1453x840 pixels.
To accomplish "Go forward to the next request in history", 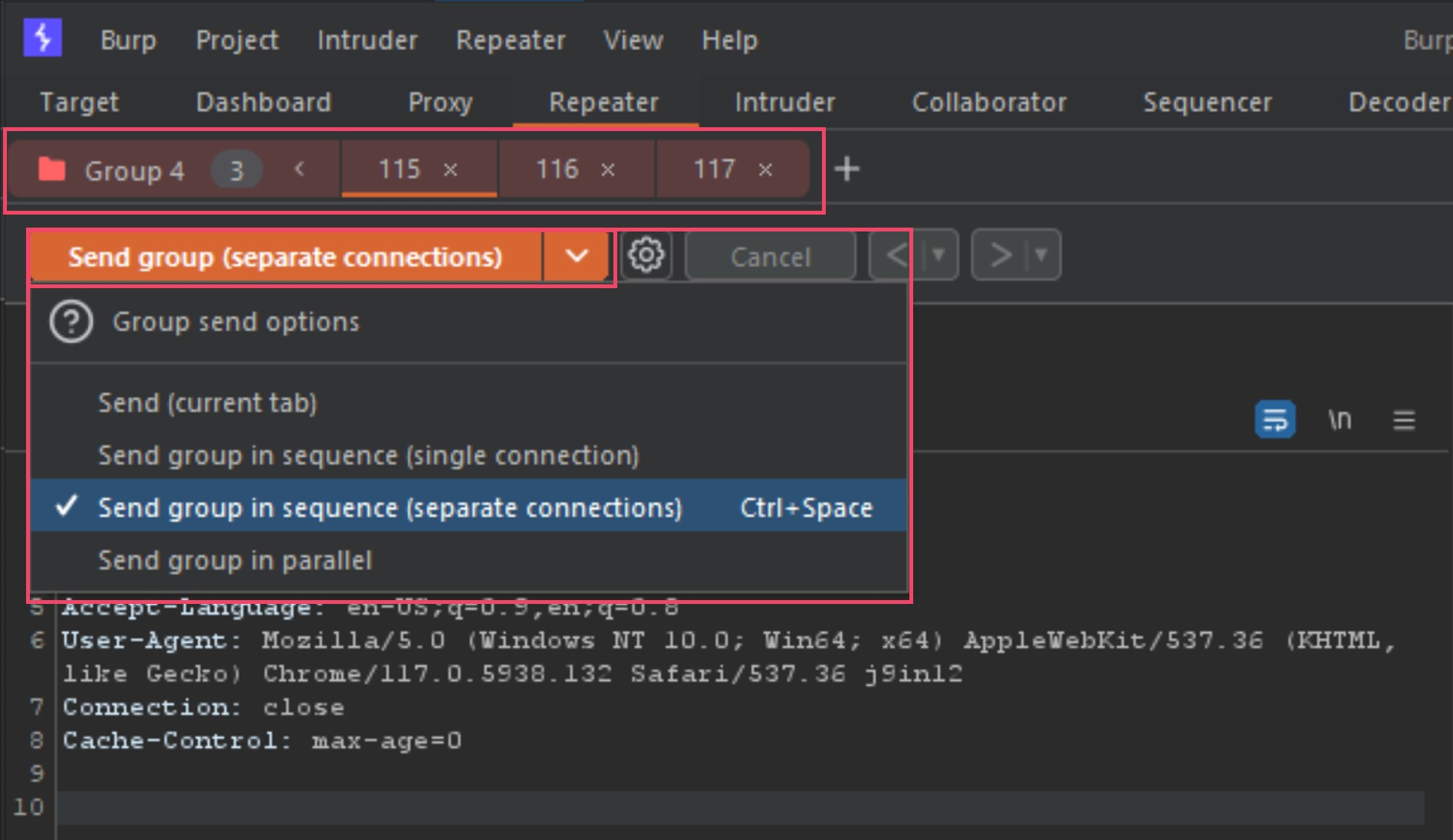I will click(x=1000, y=254).
